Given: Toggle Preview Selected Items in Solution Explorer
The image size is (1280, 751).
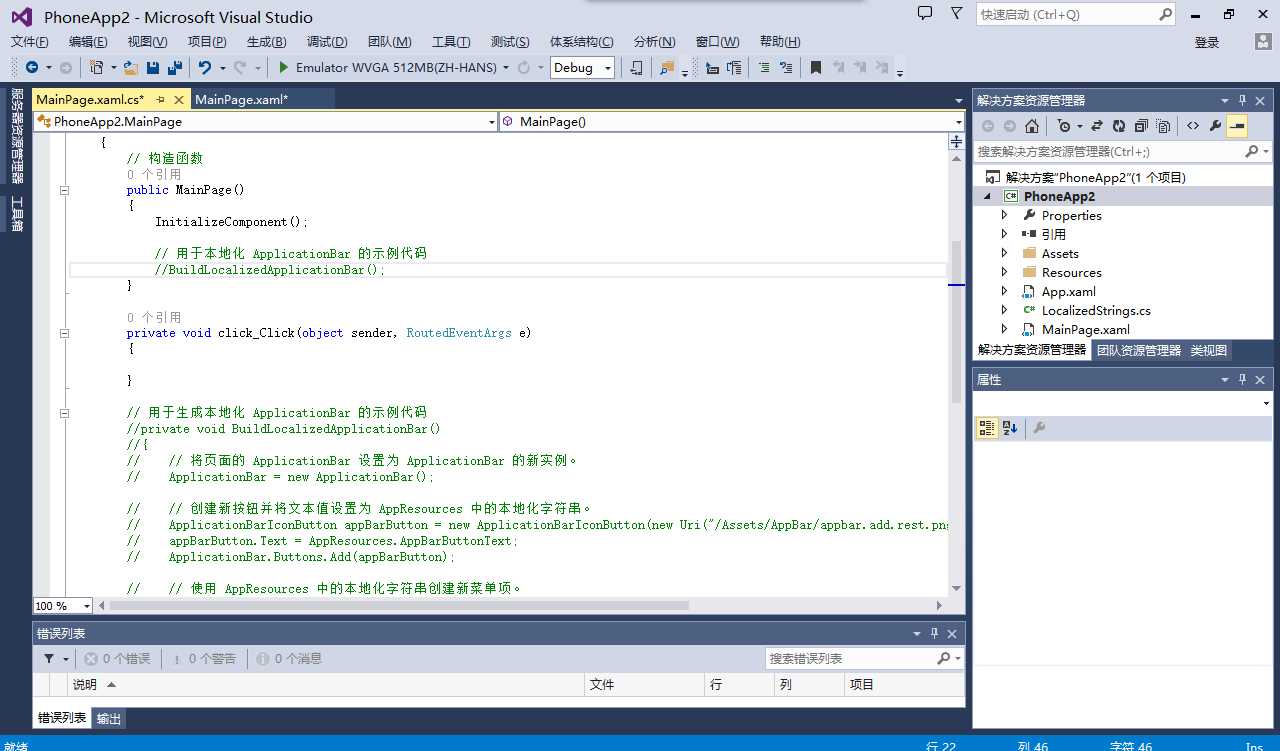Looking at the screenshot, I should 1237,126.
